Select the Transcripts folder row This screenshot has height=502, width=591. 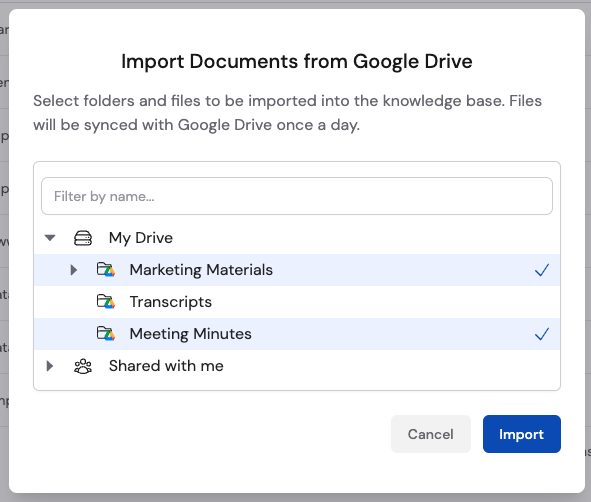[297, 302]
